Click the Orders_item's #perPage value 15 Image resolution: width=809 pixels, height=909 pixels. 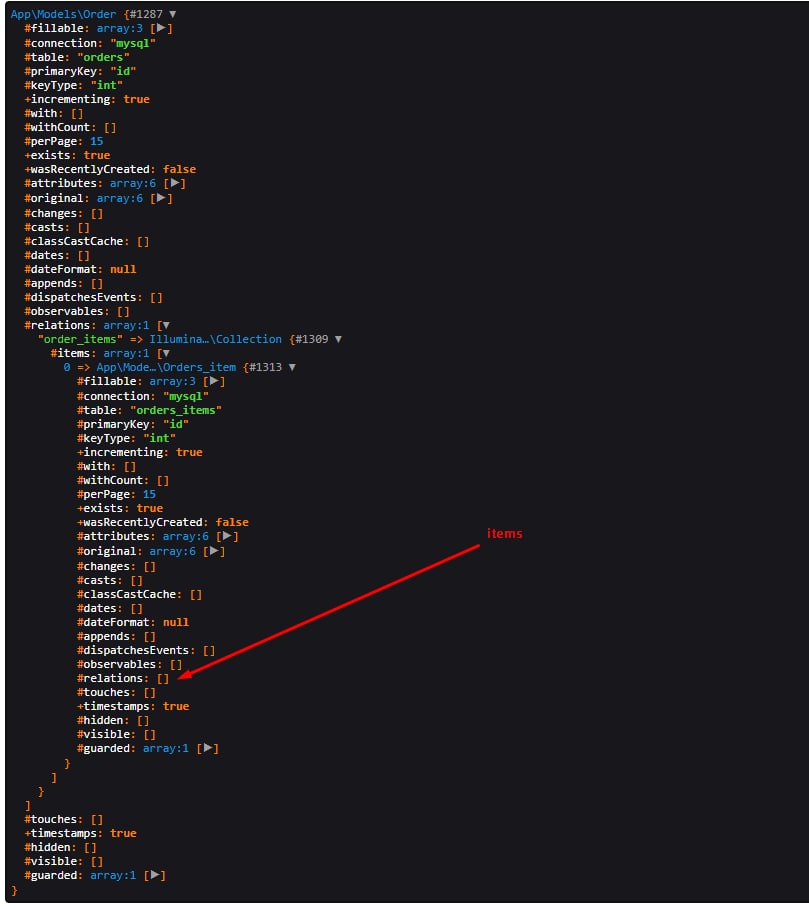(x=150, y=495)
